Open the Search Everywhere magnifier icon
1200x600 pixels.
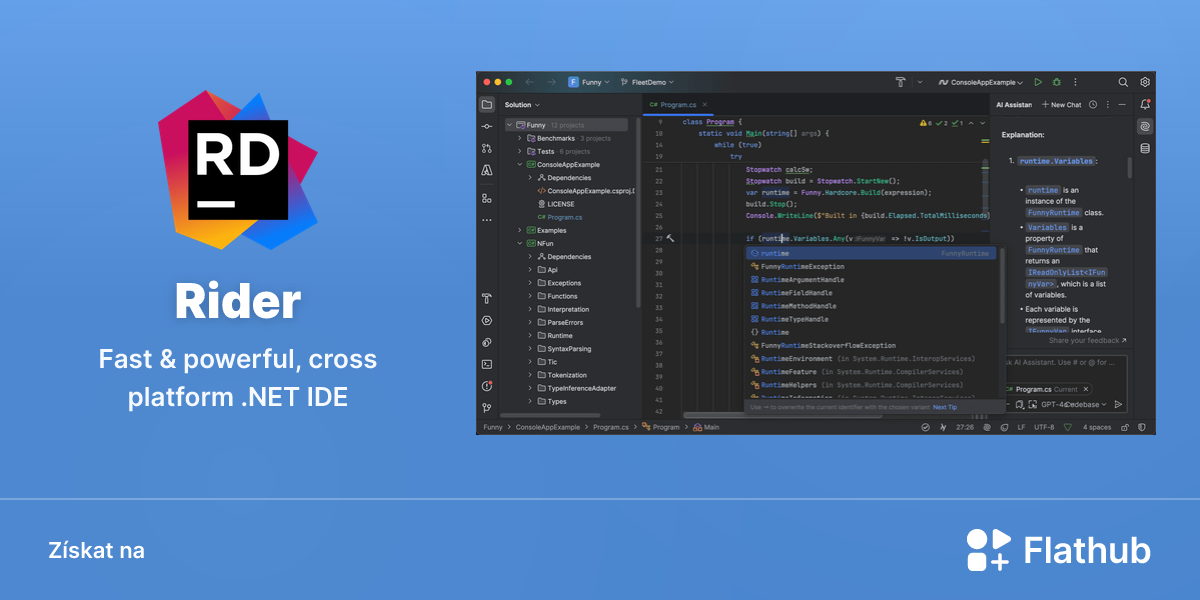click(1123, 82)
